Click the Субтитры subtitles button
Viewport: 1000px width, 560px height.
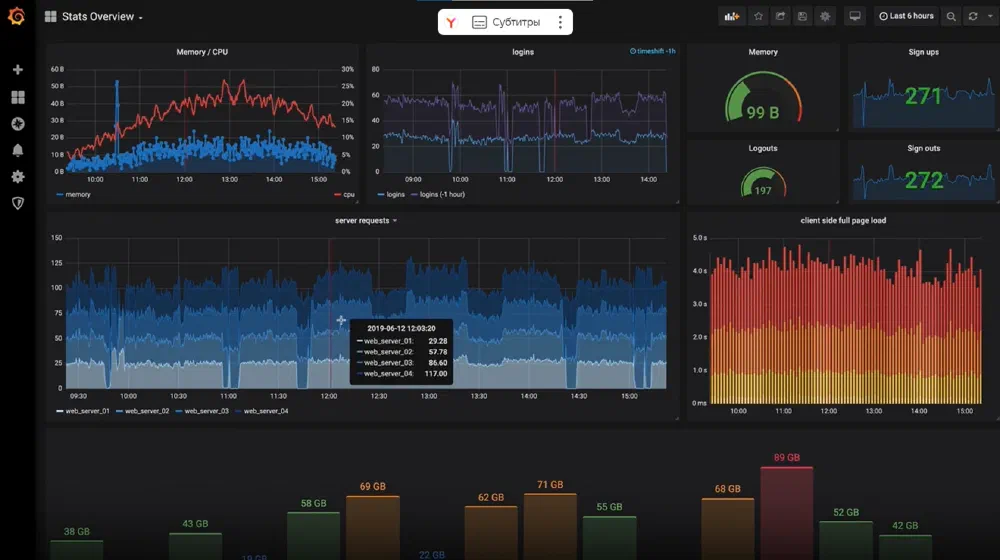pos(506,22)
